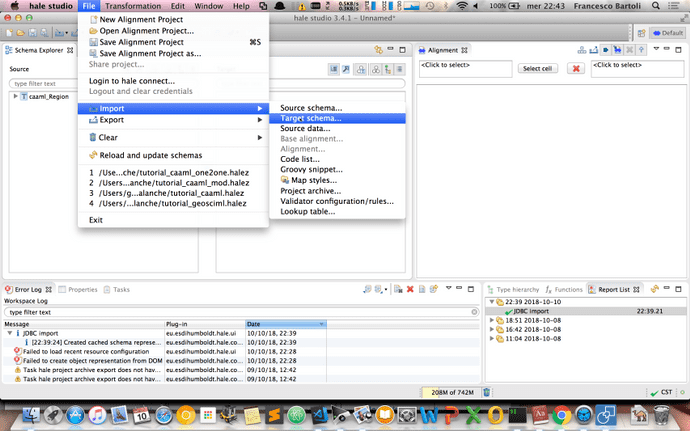690x431 pixels.
Task: Open the Functions tab
Action: (567, 289)
